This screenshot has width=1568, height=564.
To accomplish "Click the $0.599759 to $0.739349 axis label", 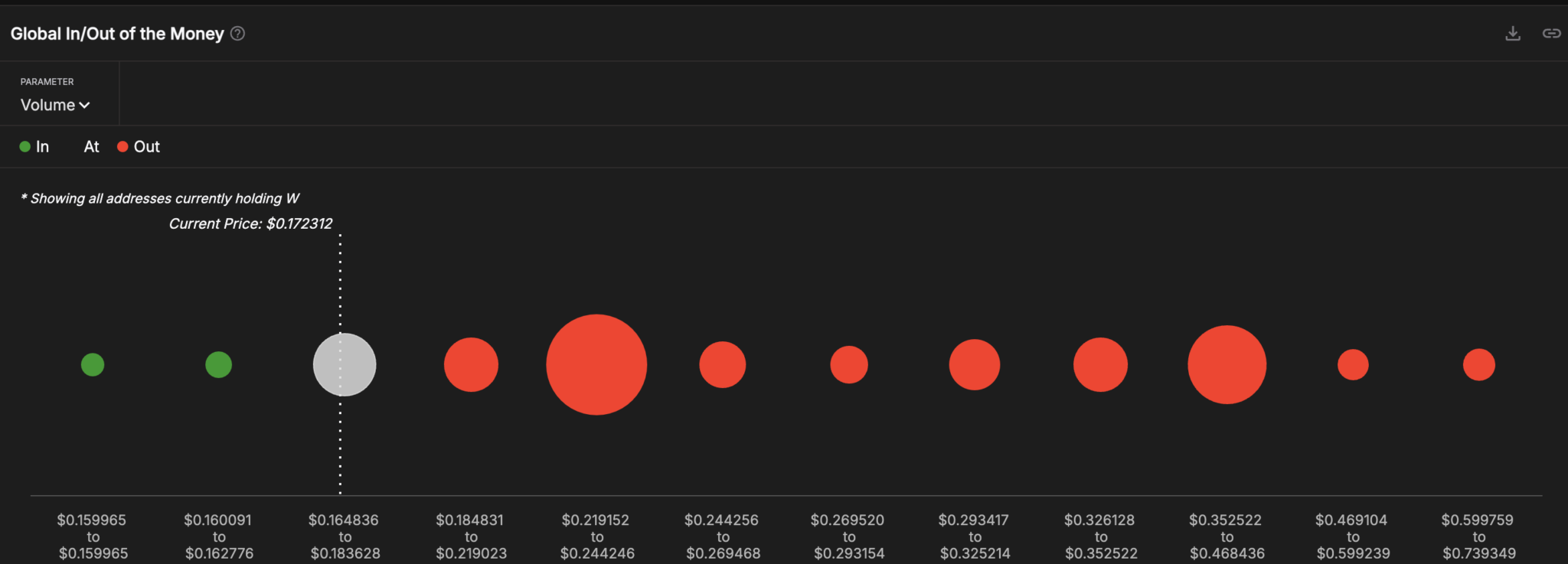I will (x=1478, y=536).
